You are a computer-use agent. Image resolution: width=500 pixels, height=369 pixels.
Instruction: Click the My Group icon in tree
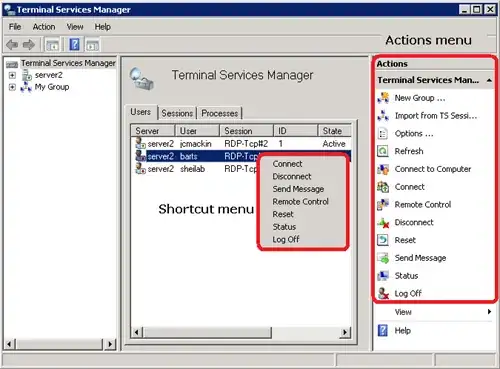tap(26, 87)
